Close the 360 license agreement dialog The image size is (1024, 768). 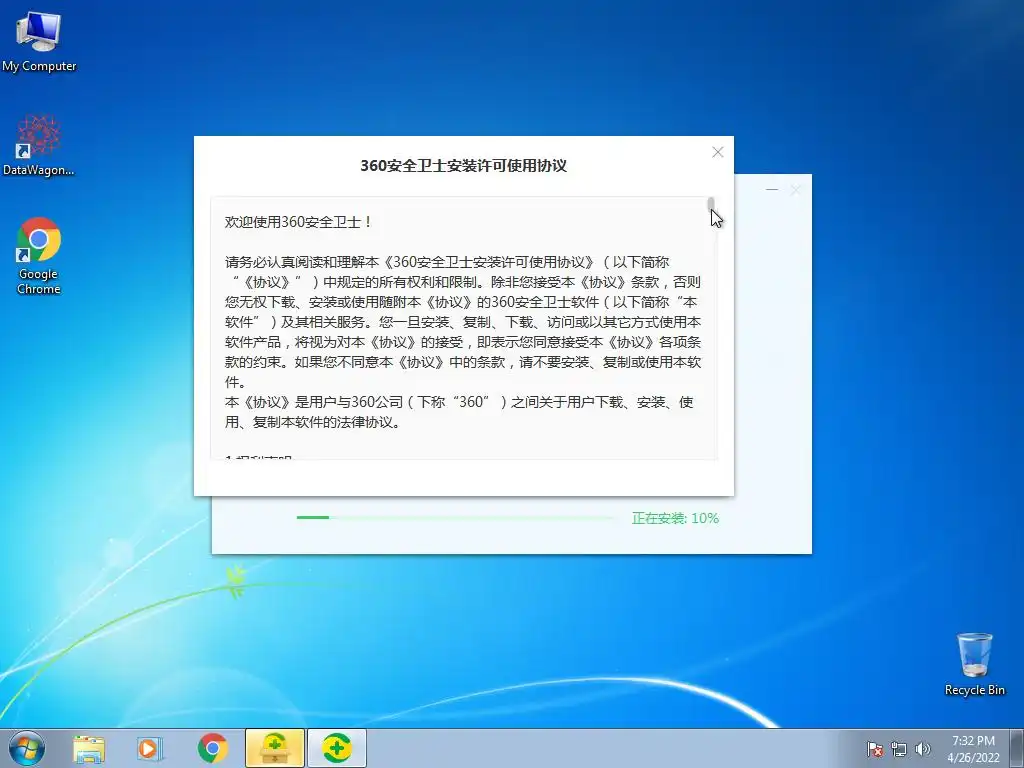(x=718, y=152)
